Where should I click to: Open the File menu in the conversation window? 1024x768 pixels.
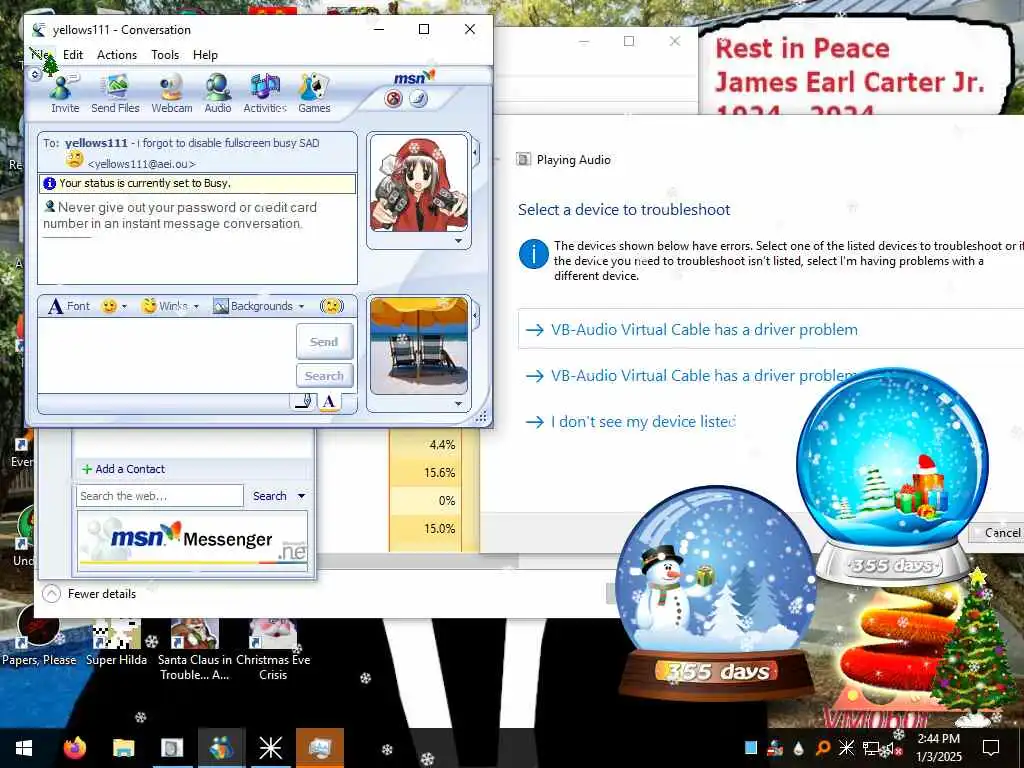pos(40,55)
